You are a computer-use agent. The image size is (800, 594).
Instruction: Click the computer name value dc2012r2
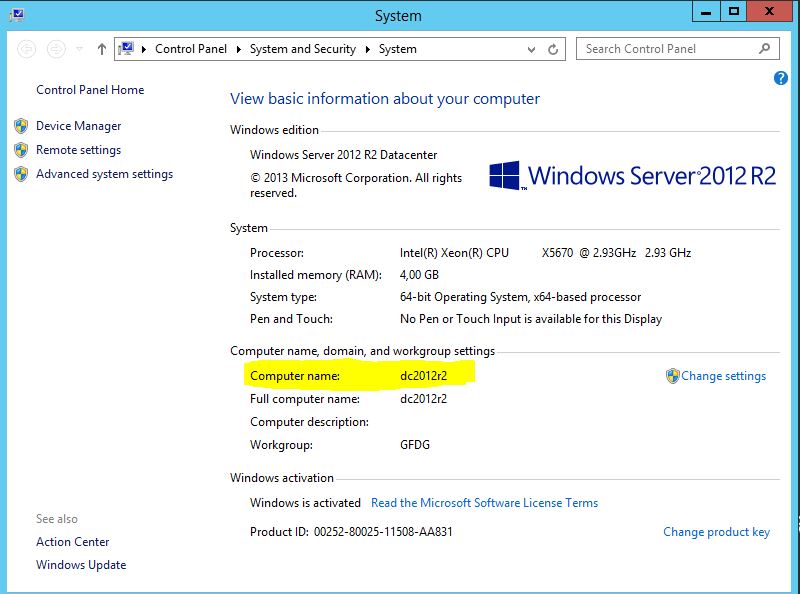423,376
